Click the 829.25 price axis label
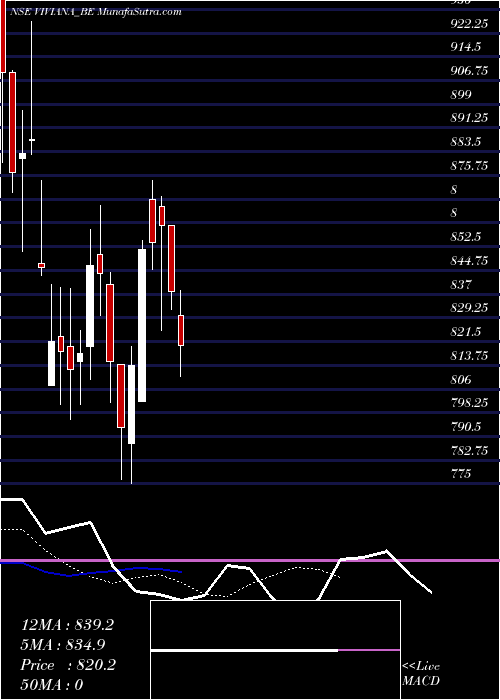Viewport: 500px width, 700px height. pyautogui.click(x=469, y=308)
